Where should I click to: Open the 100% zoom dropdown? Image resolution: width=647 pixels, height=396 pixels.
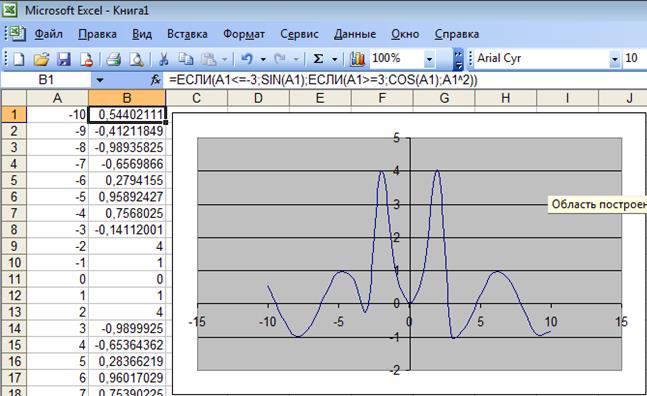tap(429, 60)
